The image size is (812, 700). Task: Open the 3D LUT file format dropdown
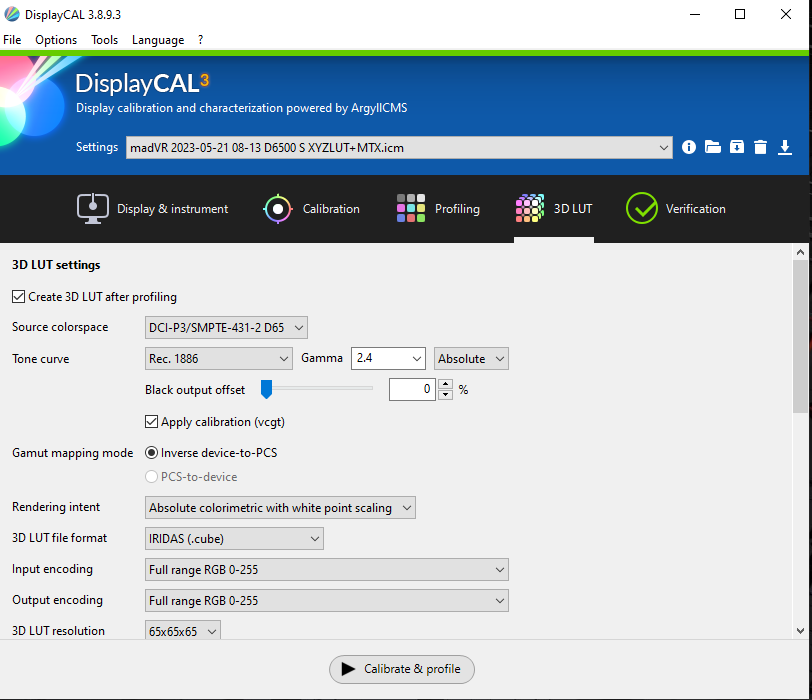pos(234,538)
